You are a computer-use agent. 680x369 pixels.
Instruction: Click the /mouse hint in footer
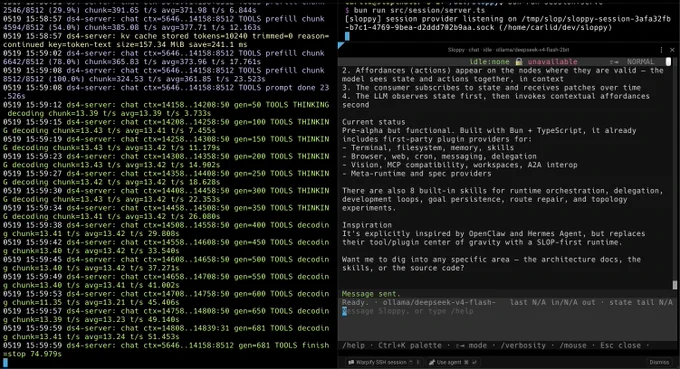click(x=572, y=345)
